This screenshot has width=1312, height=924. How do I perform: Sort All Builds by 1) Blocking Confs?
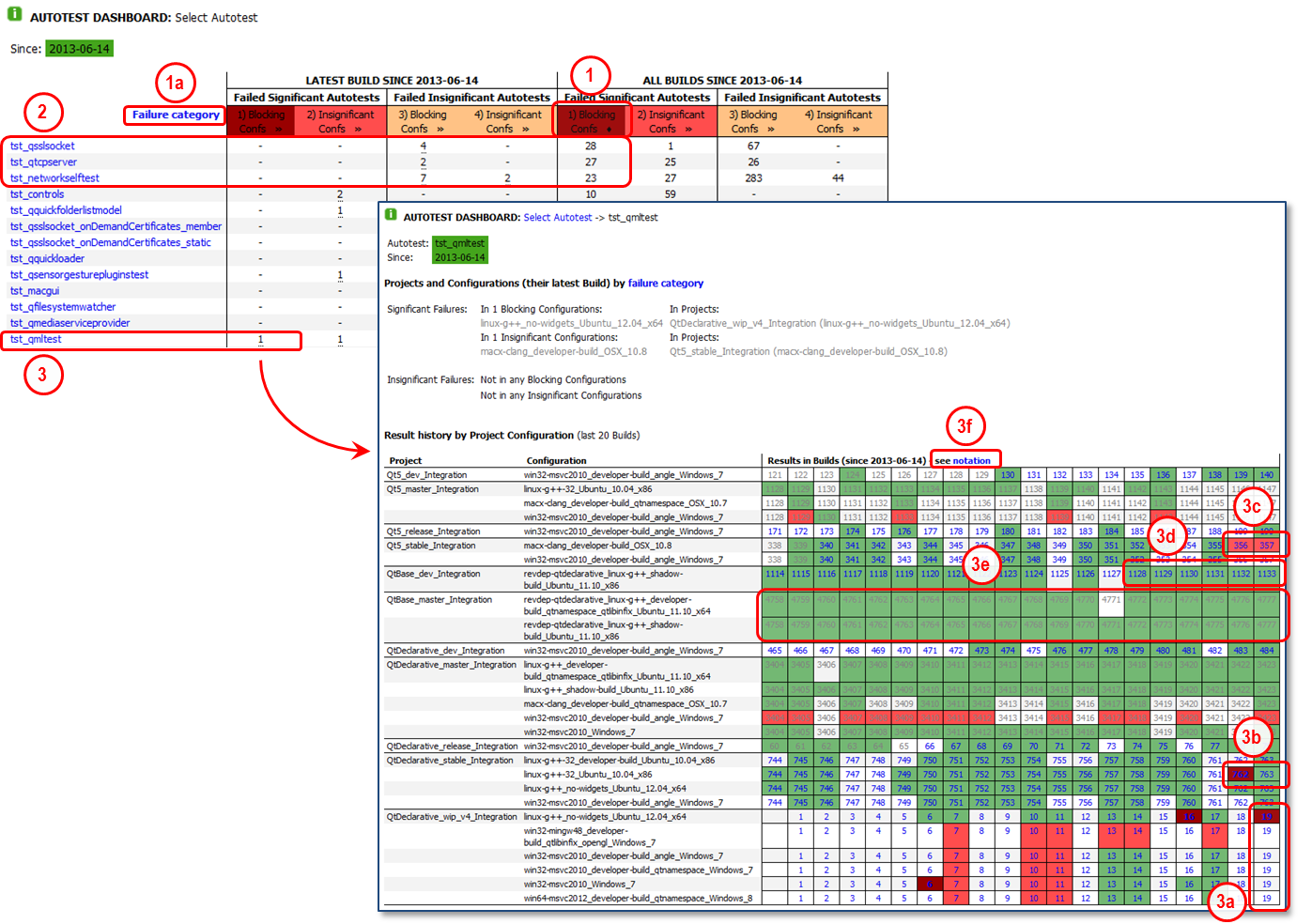[591, 121]
